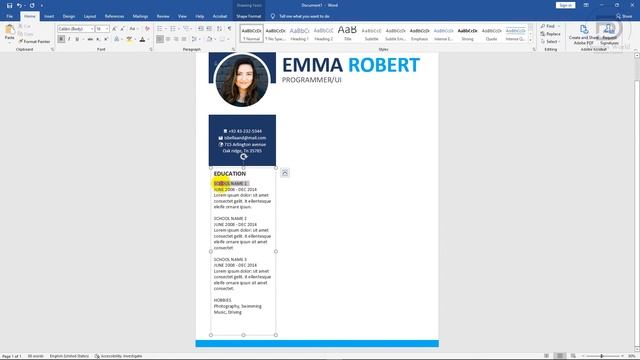Click the zoom slider in the status bar
This screenshot has height=360, width=640.
click(602, 356)
